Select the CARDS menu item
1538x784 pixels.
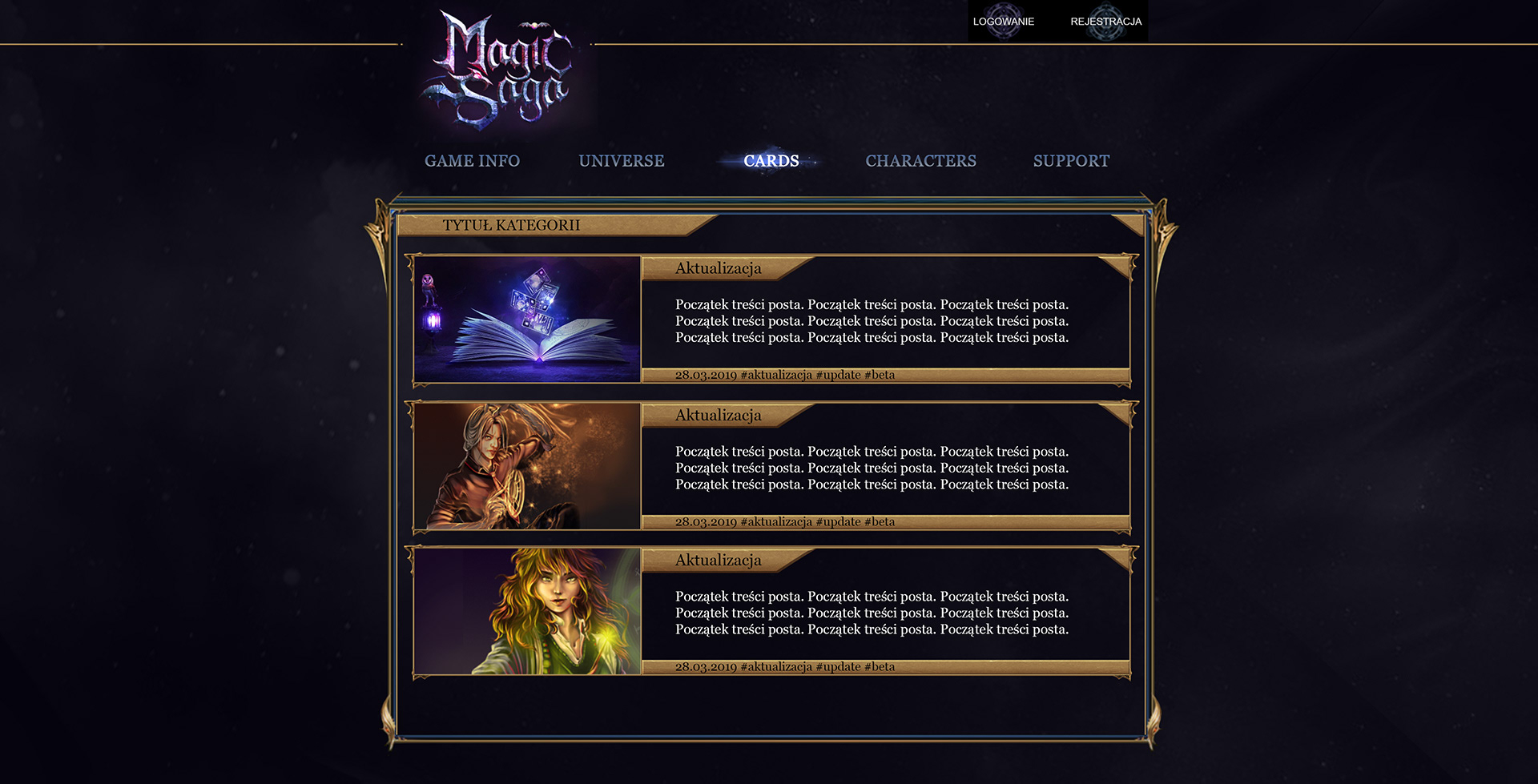[x=771, y=161]
